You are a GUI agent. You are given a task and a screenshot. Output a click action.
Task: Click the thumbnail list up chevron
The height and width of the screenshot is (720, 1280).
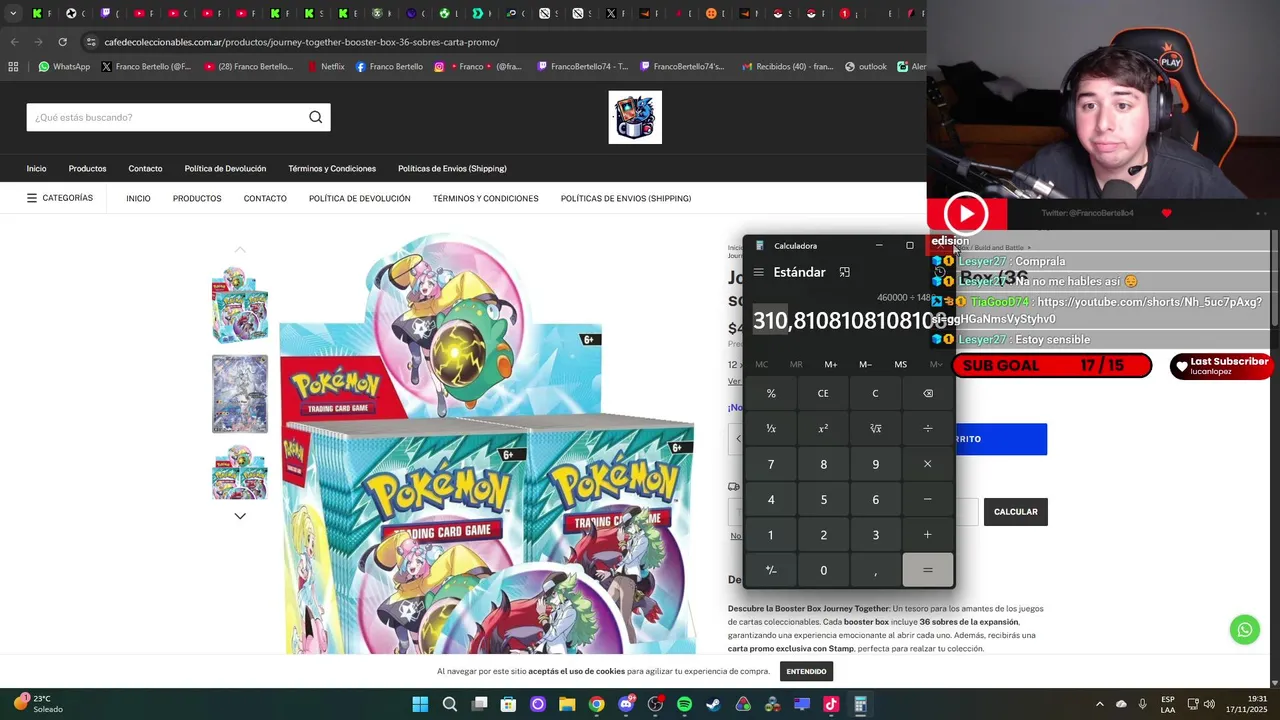point(240,249)
